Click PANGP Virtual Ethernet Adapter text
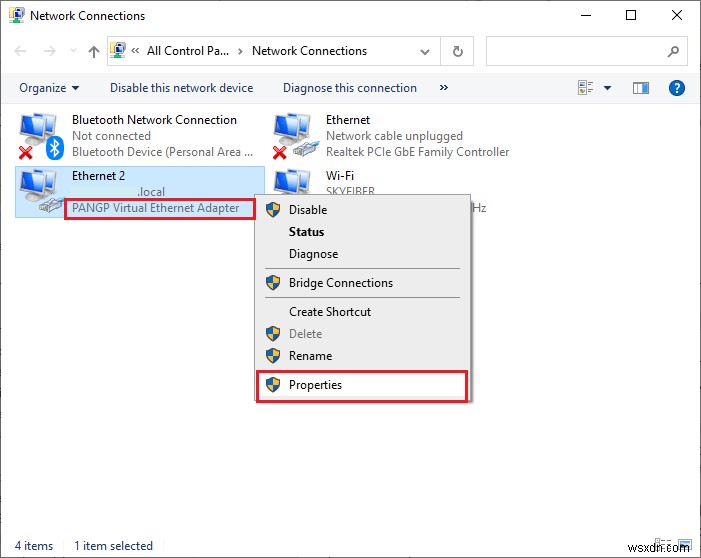701x558 pixels. click(156, 208)
